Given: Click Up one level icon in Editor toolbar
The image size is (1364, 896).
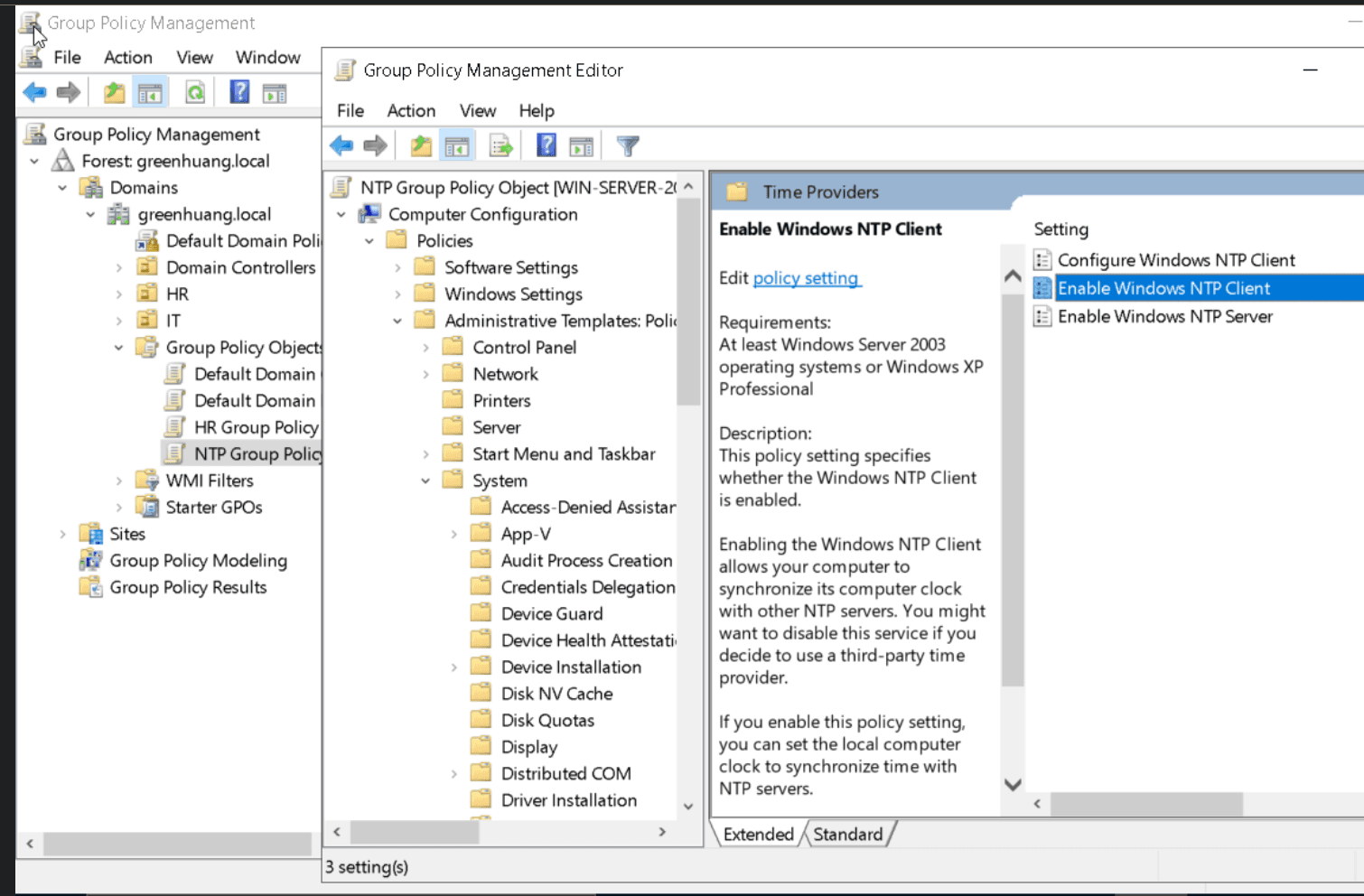Looking at the screenshot, I should pyautogui.click(x=421, y=145).
